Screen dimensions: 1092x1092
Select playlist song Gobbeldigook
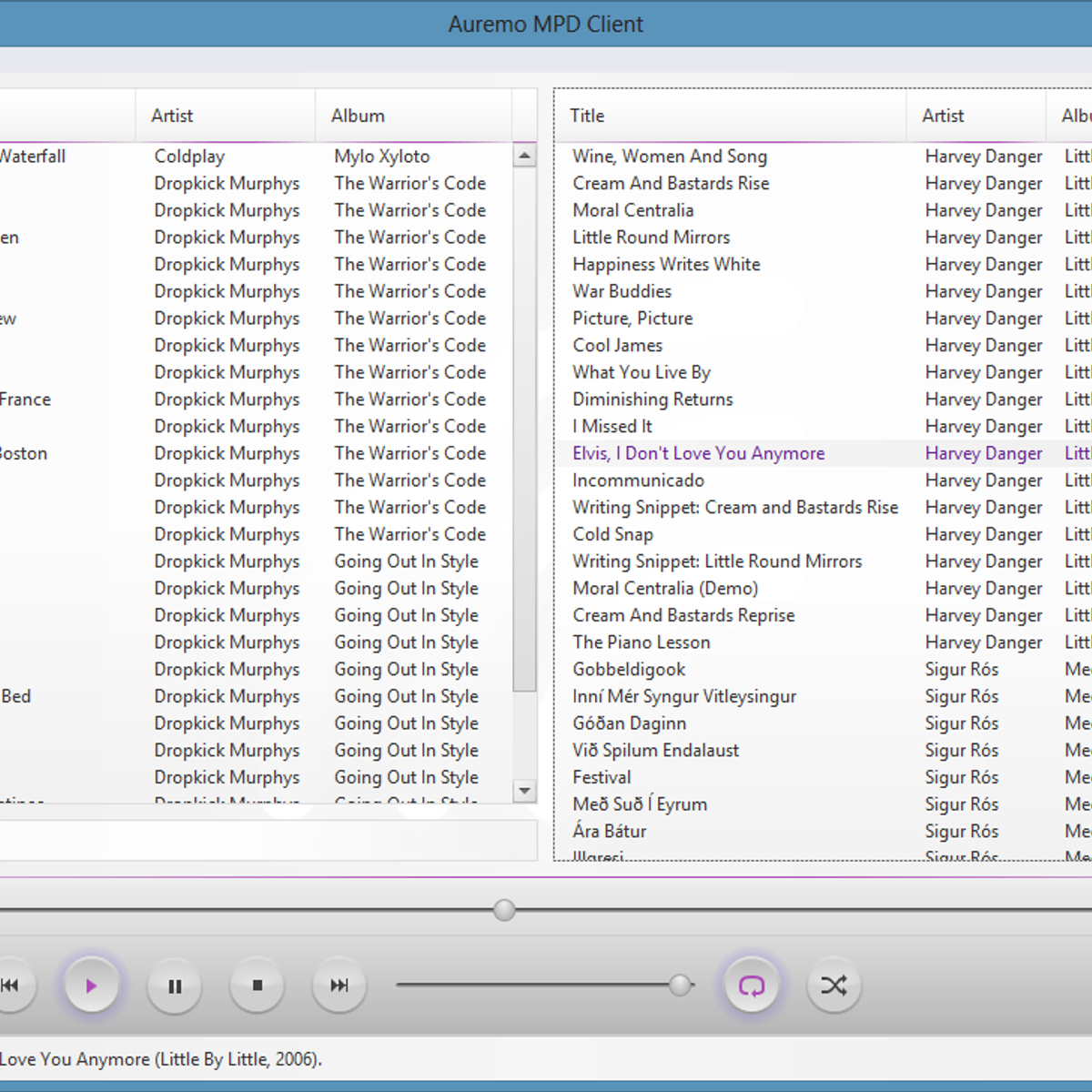pyautogui.click(x=824, y=669)
